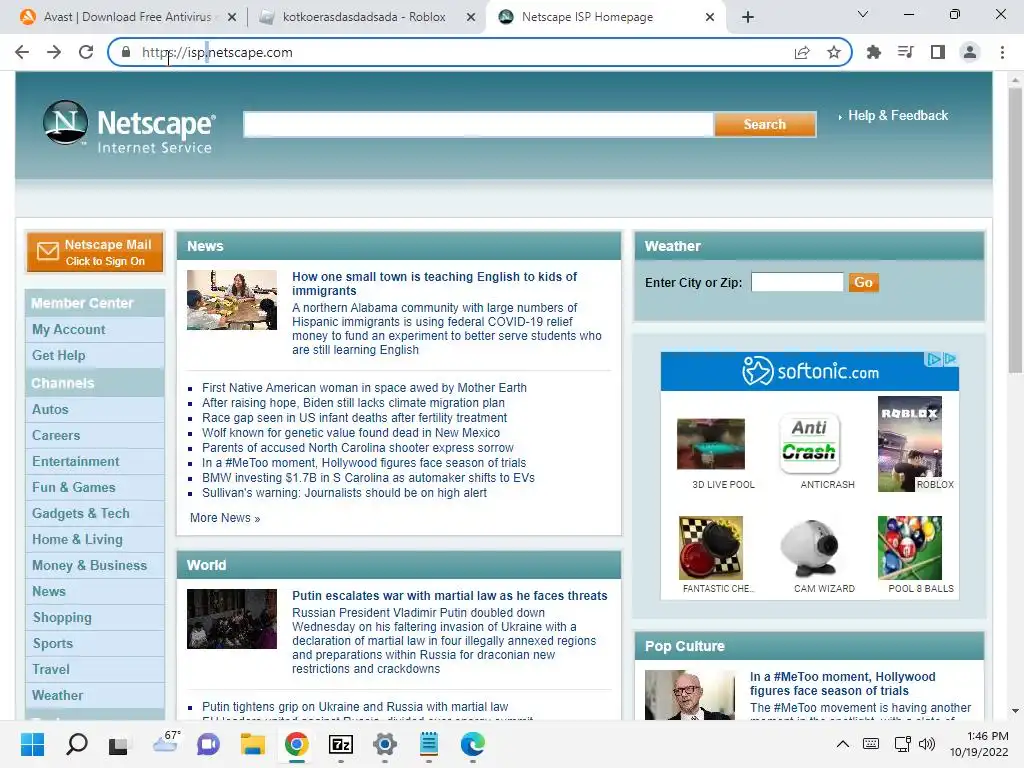Open Pool 8 Balls ad thumbnail
Viewport: 1024px width, 768px height.
pyautogui.click(x=910, y=548)
